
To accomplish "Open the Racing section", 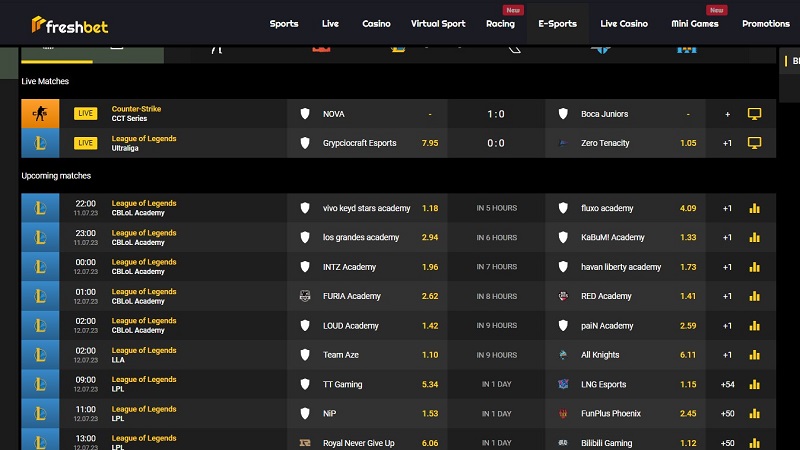I will point(500,23).
